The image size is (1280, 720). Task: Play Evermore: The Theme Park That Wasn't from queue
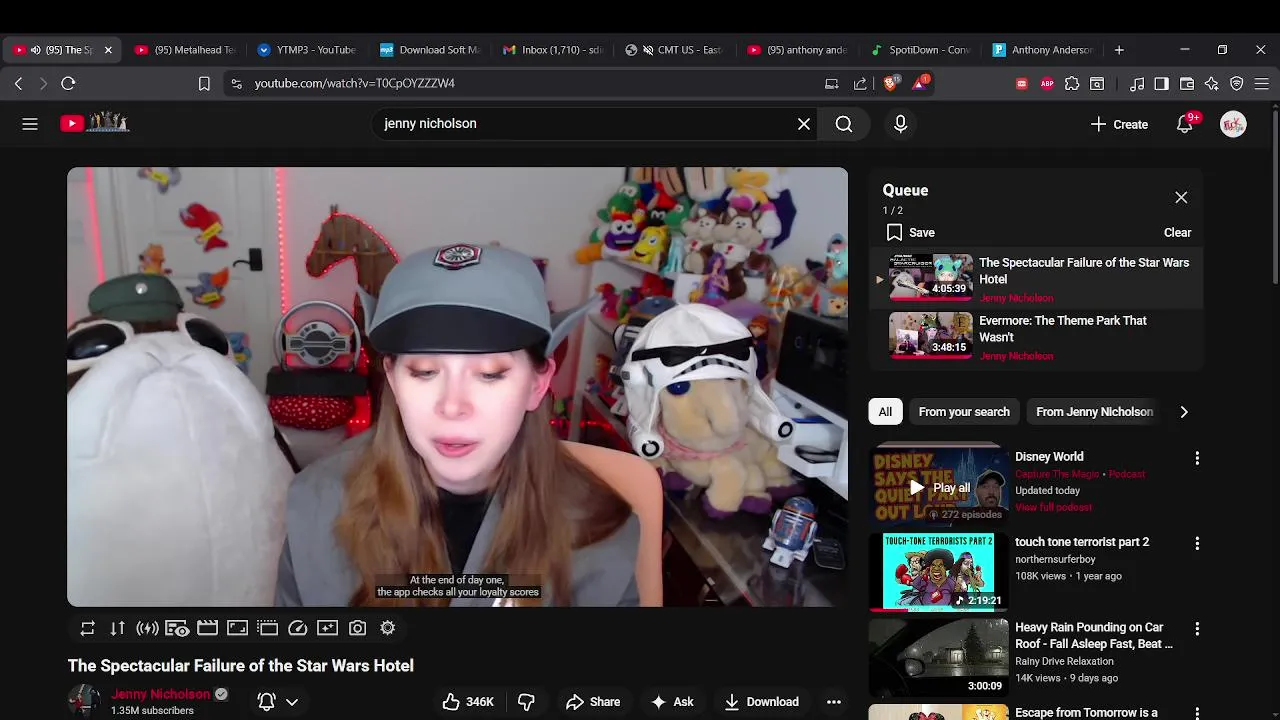point(1035,337)
